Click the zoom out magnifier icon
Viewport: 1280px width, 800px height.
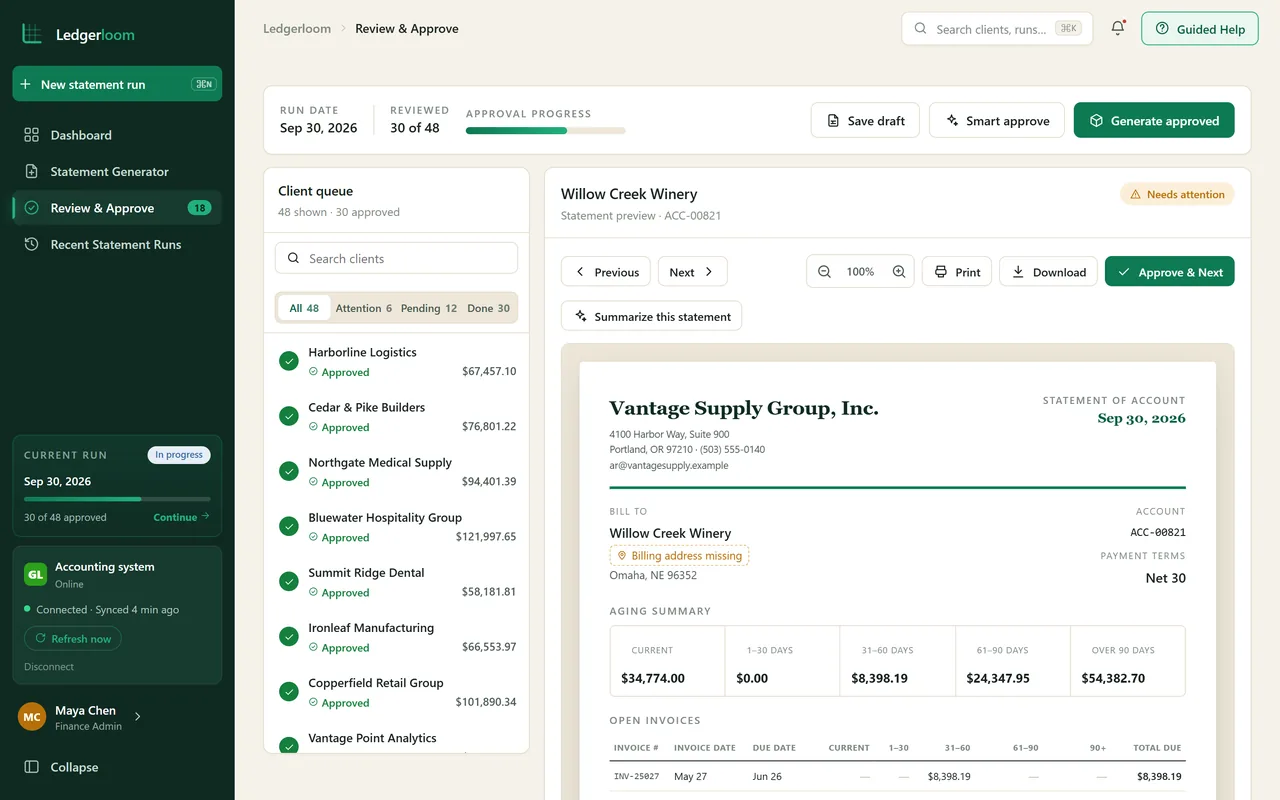(x=824, y=272)
